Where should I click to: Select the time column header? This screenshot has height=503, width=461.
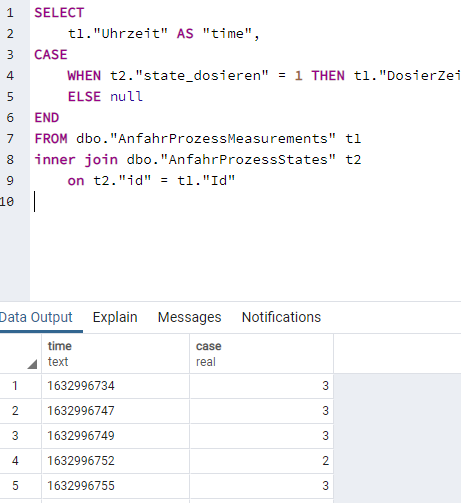click(x=115, y=354)
